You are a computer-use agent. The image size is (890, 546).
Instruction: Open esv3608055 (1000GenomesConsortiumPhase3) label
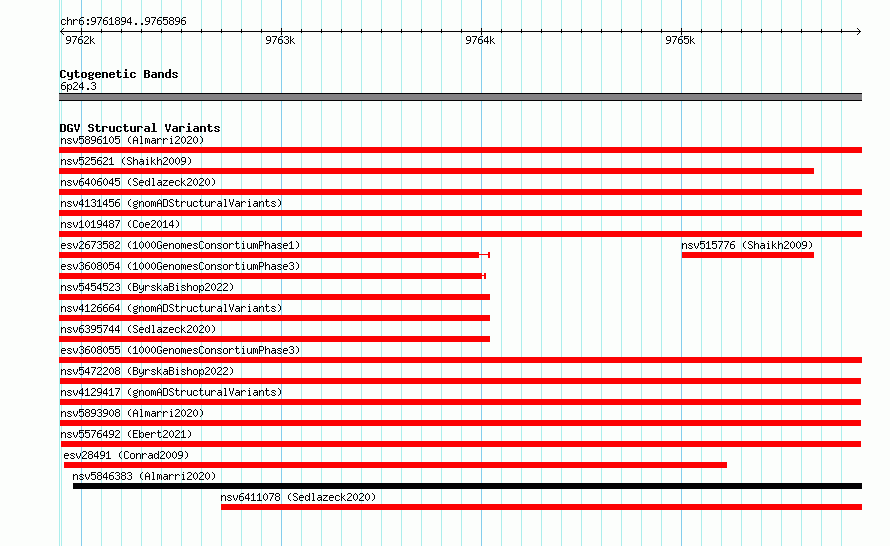tap(180, 350)
